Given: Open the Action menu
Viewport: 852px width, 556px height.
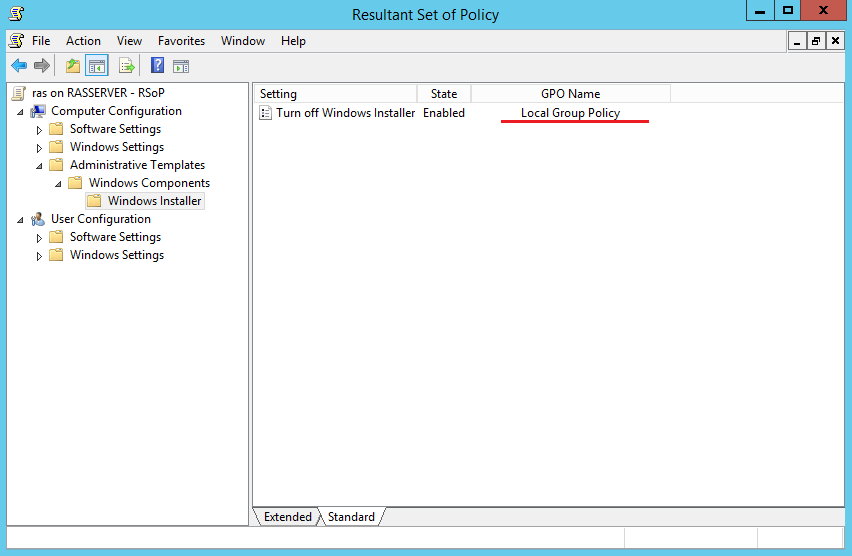Looking at the screenshot, I should tap(83, 41).
